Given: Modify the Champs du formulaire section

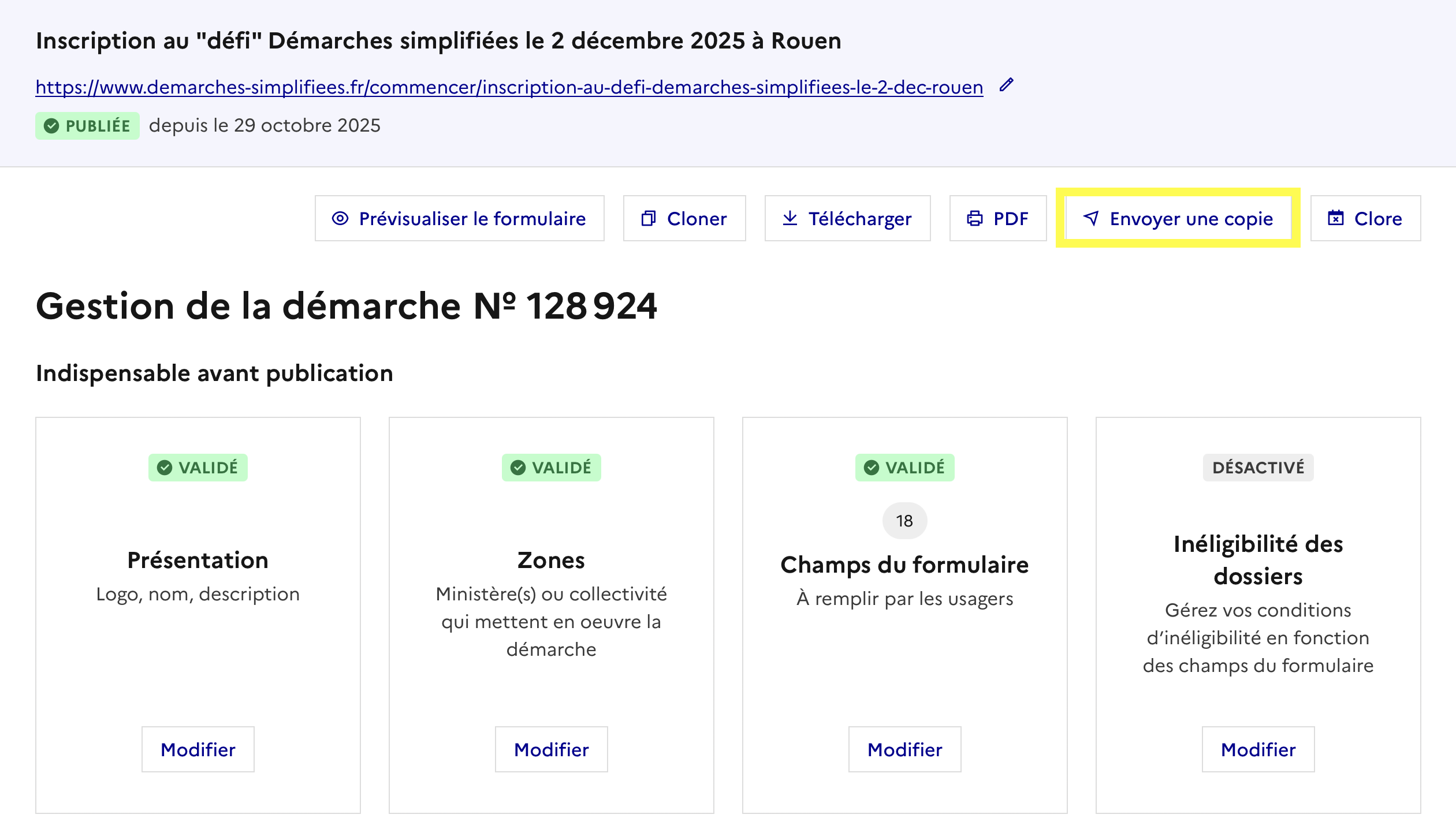Looking at the screenshot, I should (x=904, y=749).
